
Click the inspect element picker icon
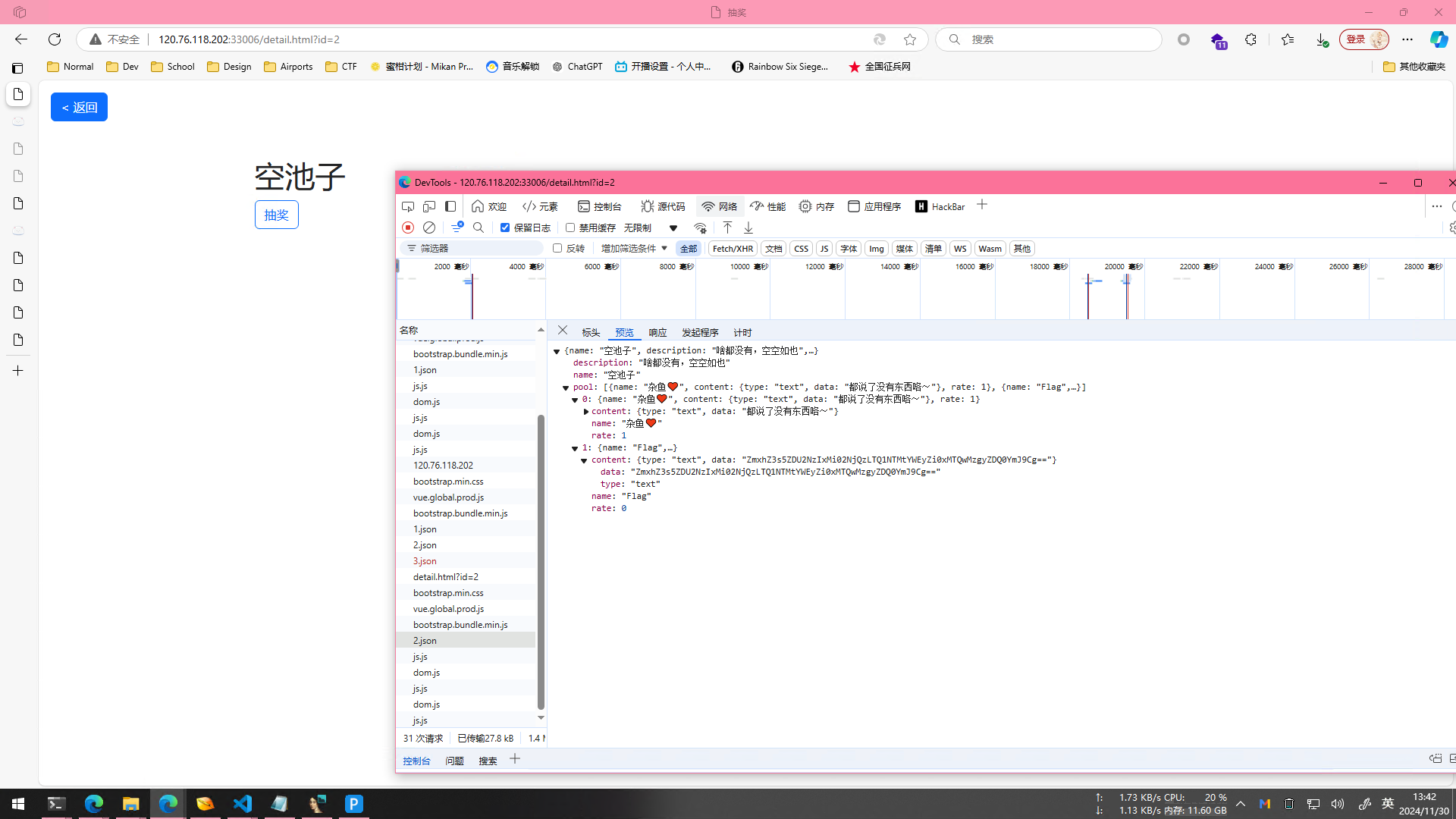408,206
